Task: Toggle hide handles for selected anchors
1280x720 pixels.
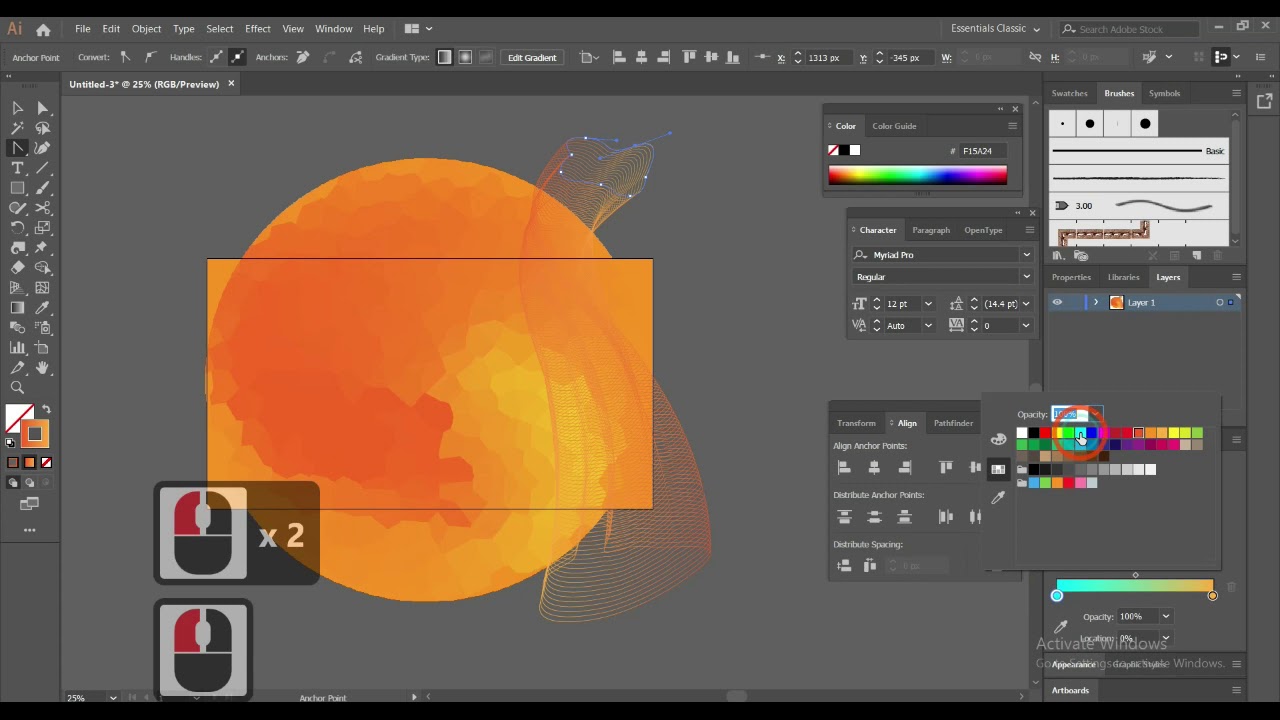Action: (237, 57)
